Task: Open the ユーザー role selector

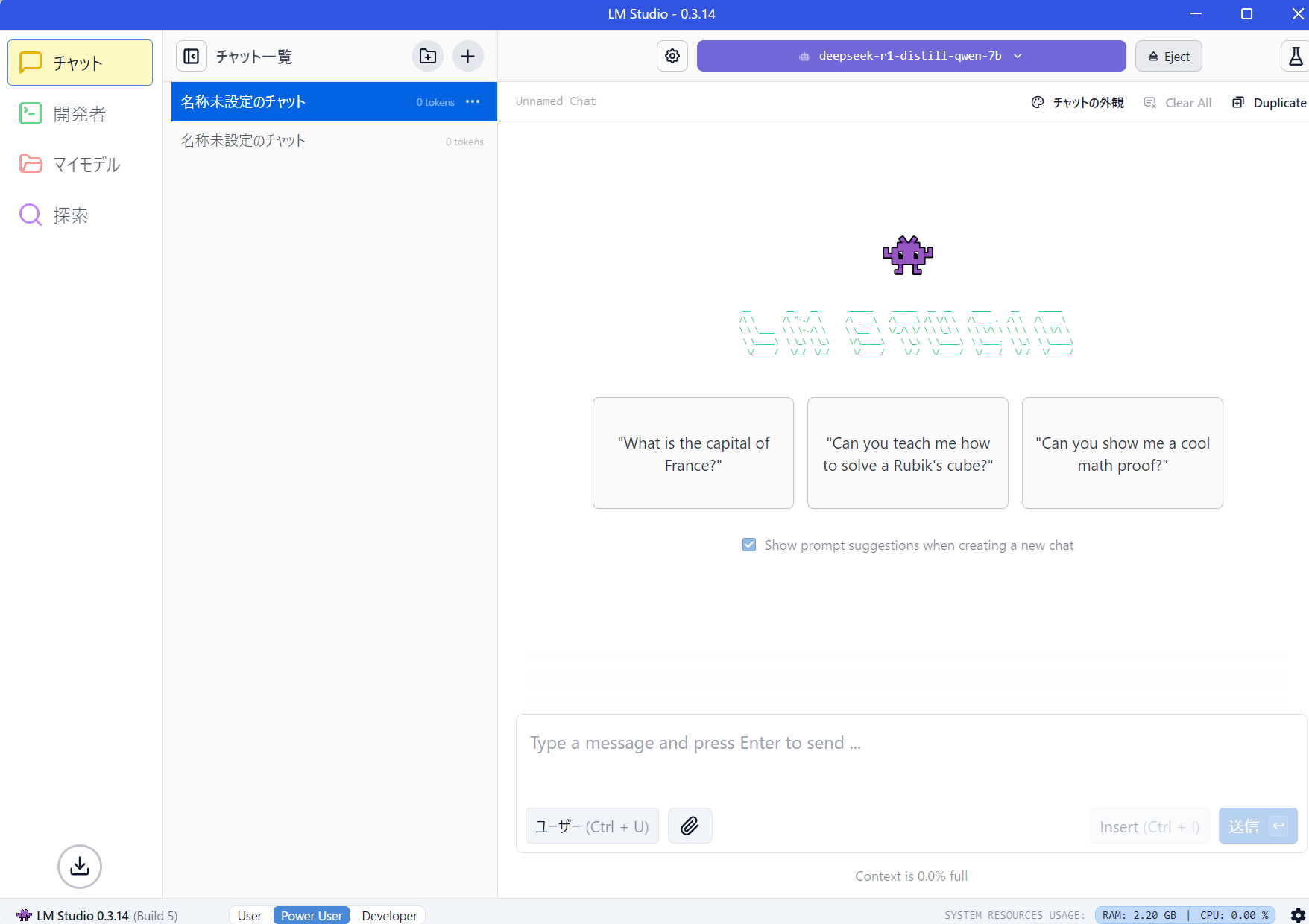Action: [592, 826]
